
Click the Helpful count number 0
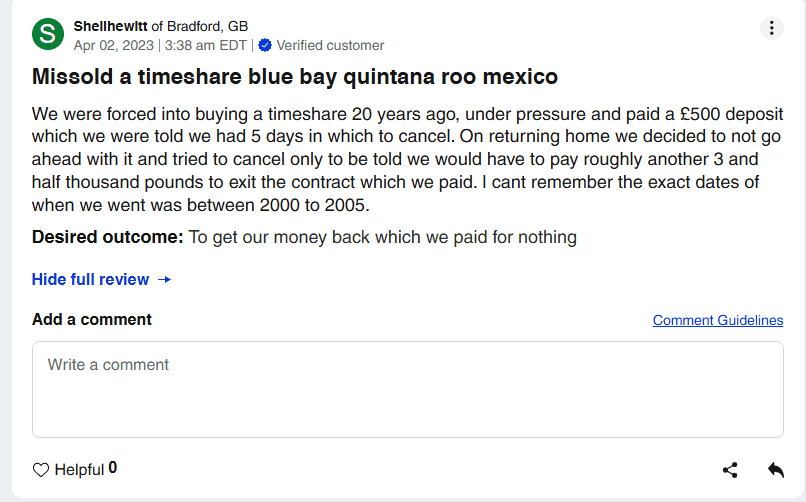113,468
